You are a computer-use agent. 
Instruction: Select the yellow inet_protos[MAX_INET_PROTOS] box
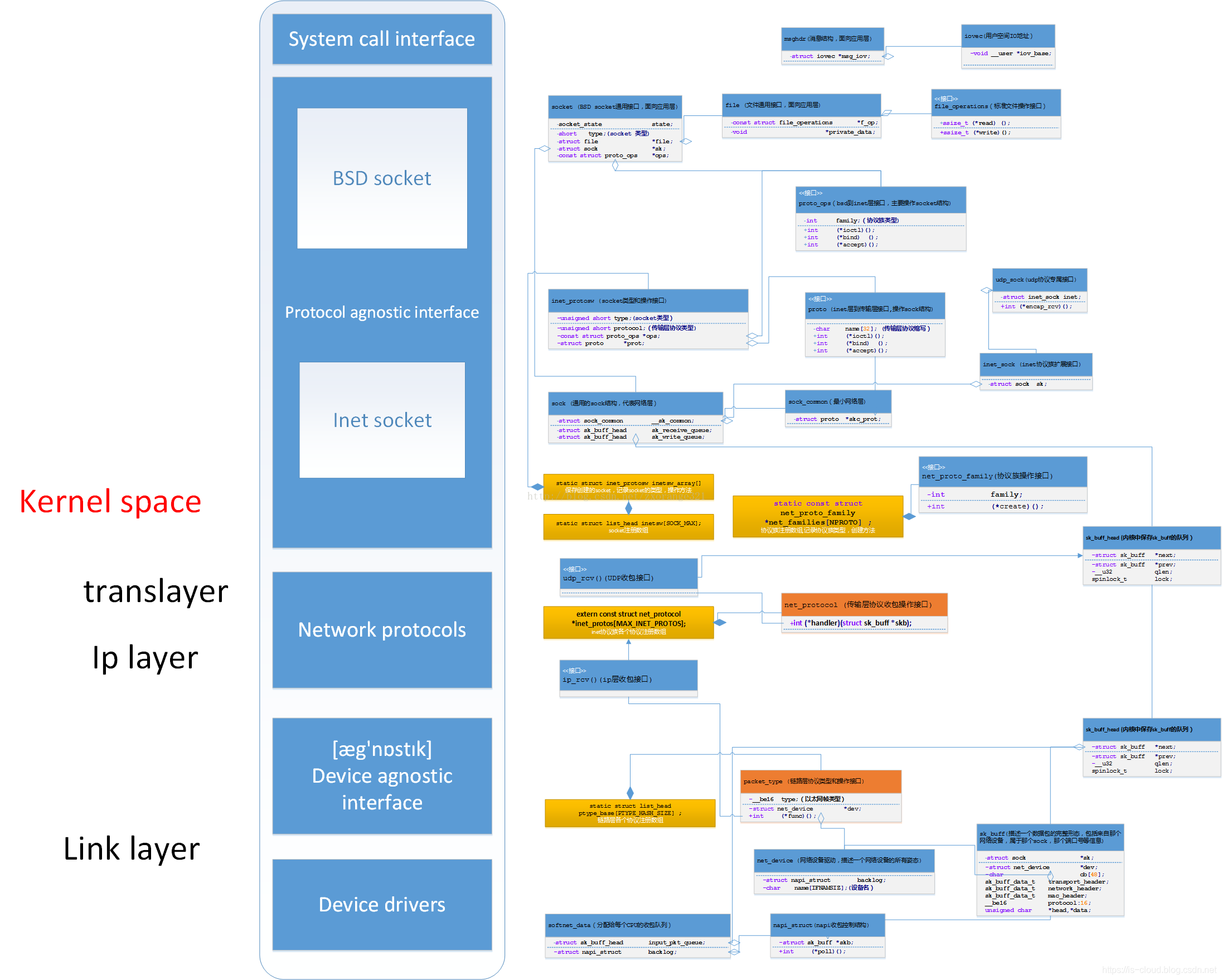[x=628, y=622]
